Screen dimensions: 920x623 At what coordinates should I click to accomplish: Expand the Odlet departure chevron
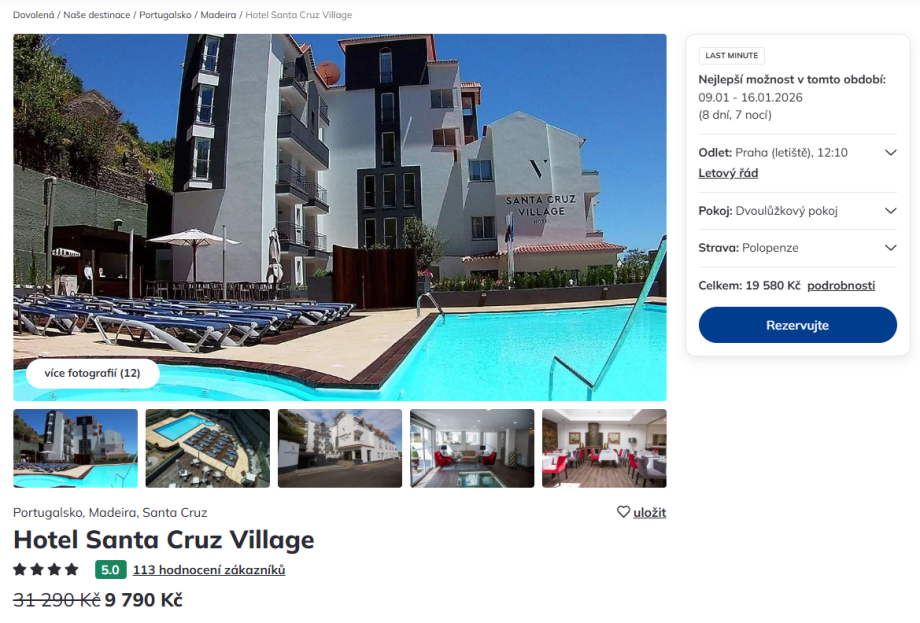coord(890,153)
